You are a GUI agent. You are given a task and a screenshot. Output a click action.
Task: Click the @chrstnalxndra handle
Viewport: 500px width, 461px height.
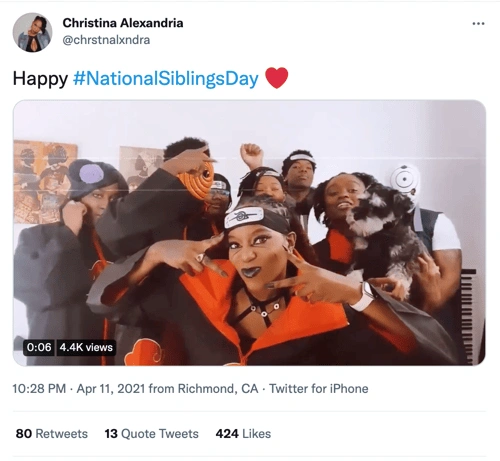click(106, 40)
